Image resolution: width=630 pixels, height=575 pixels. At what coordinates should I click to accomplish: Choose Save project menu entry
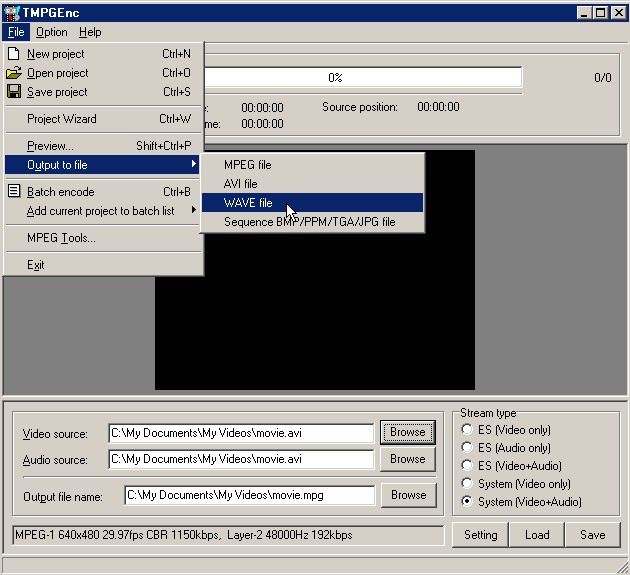click(102, 92)
